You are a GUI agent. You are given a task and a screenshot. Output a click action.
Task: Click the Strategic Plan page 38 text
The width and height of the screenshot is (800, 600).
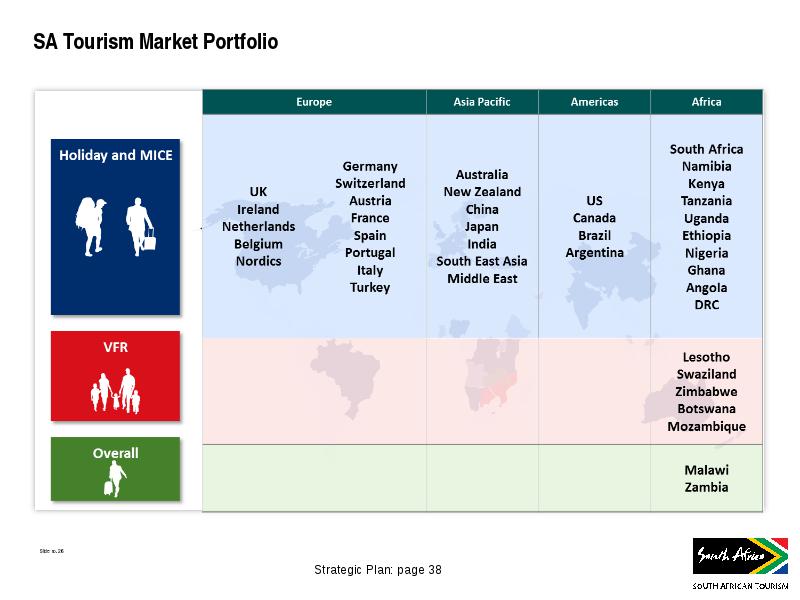pos(378,570)
